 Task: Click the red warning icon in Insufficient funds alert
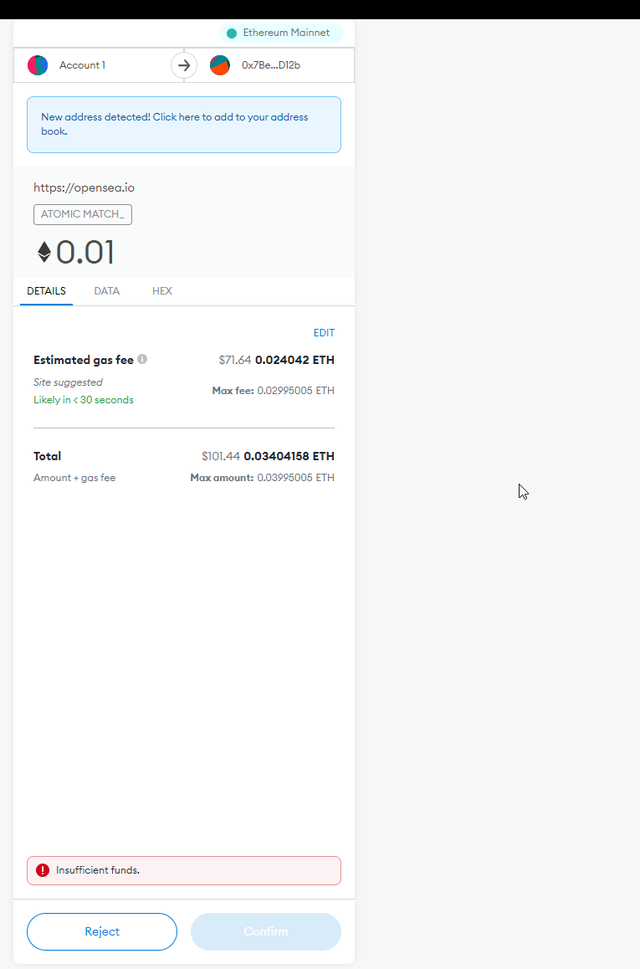pos(42,870)
